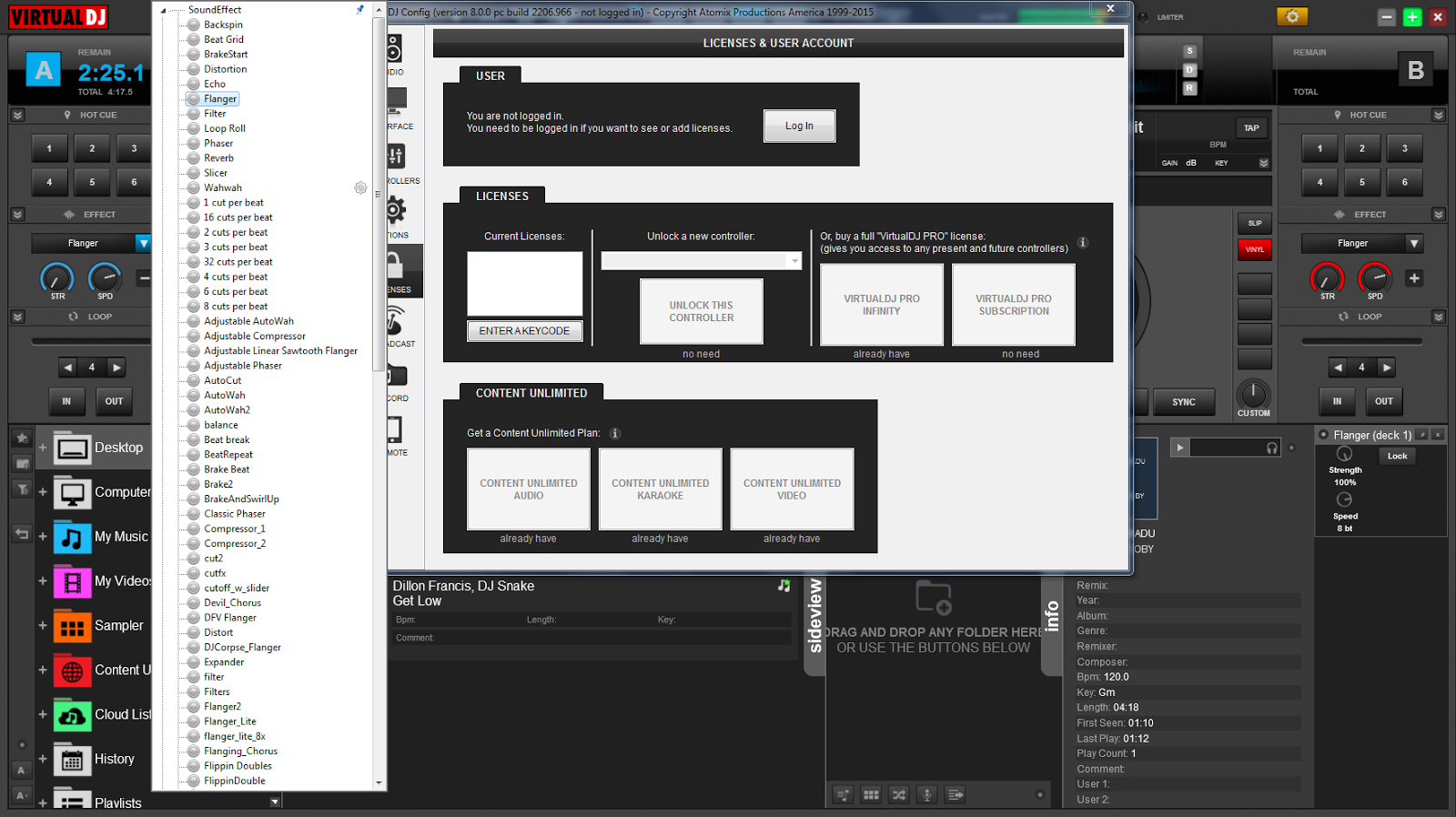Click the virtual folder icon below the star
Image resolution: width=1456 pixels, height=817 pixels.
[22, 464]
